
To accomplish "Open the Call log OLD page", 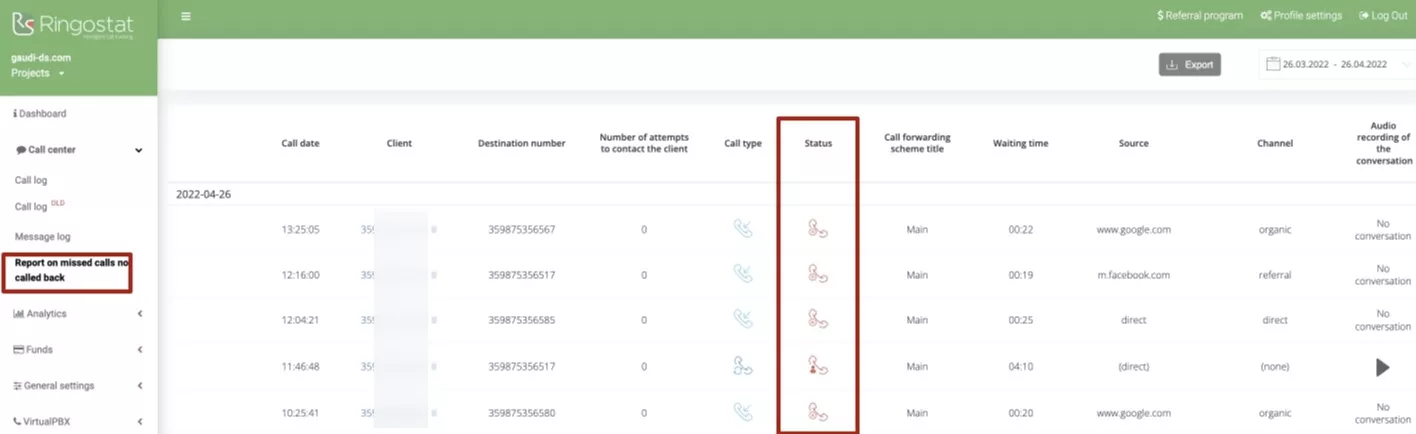I will tap(39, 207).
